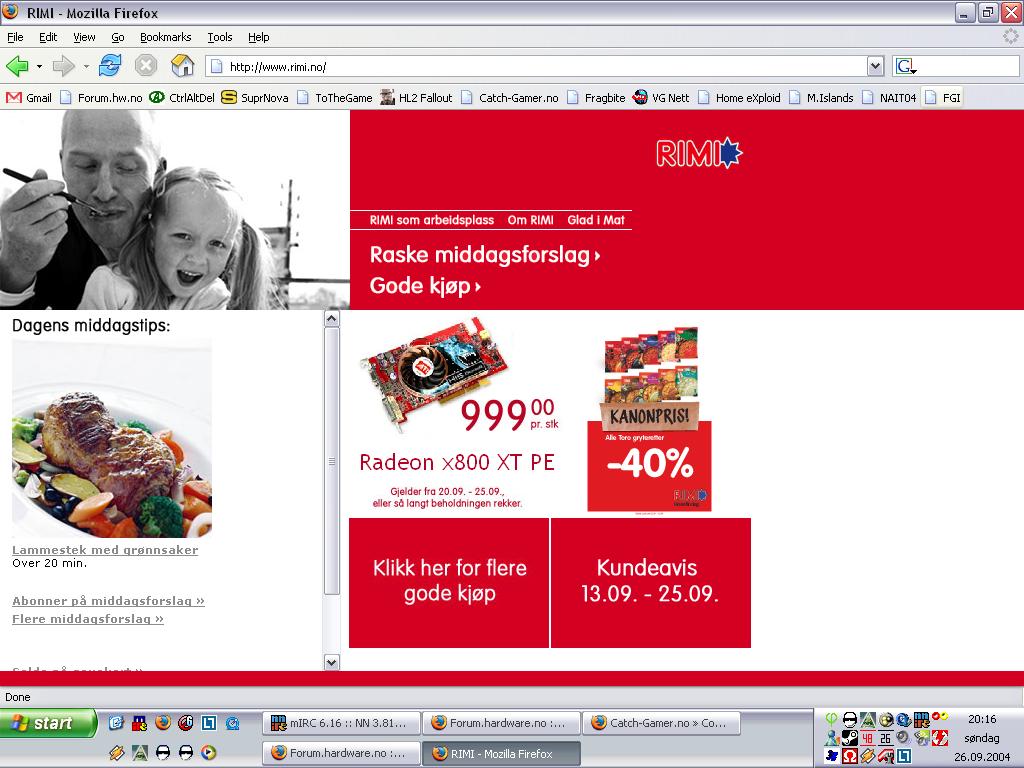Open the 'Lammestek med grønnsaker' recipe link
Screen dimensions: 1024x768
click(x=105, y=550)
